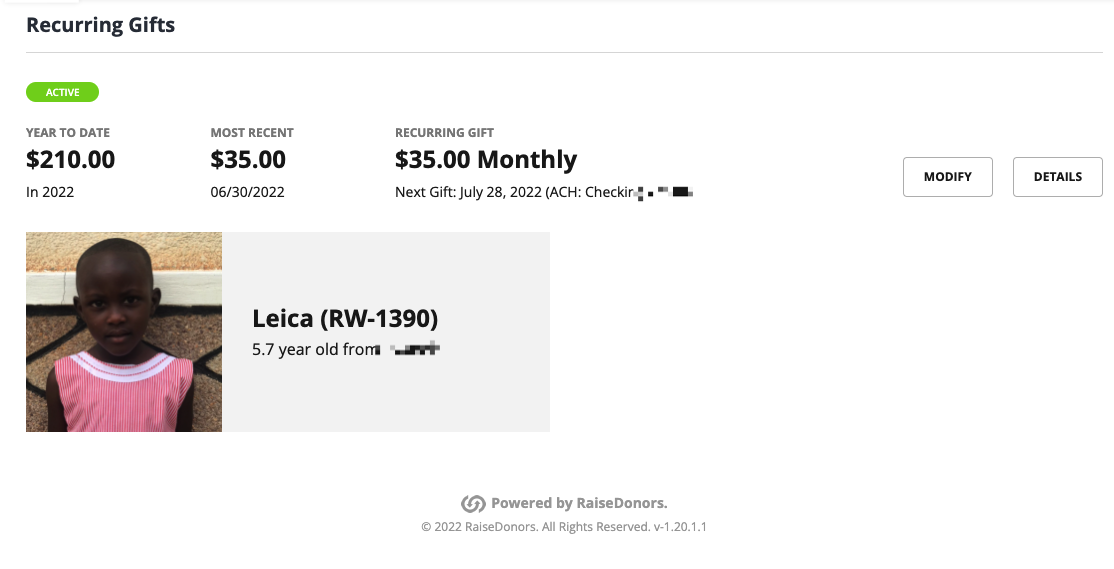The height and width of the screenshot is (569, 1114).
Task: Select the 06/30/2022 most recent date
Action: point(247,193)
